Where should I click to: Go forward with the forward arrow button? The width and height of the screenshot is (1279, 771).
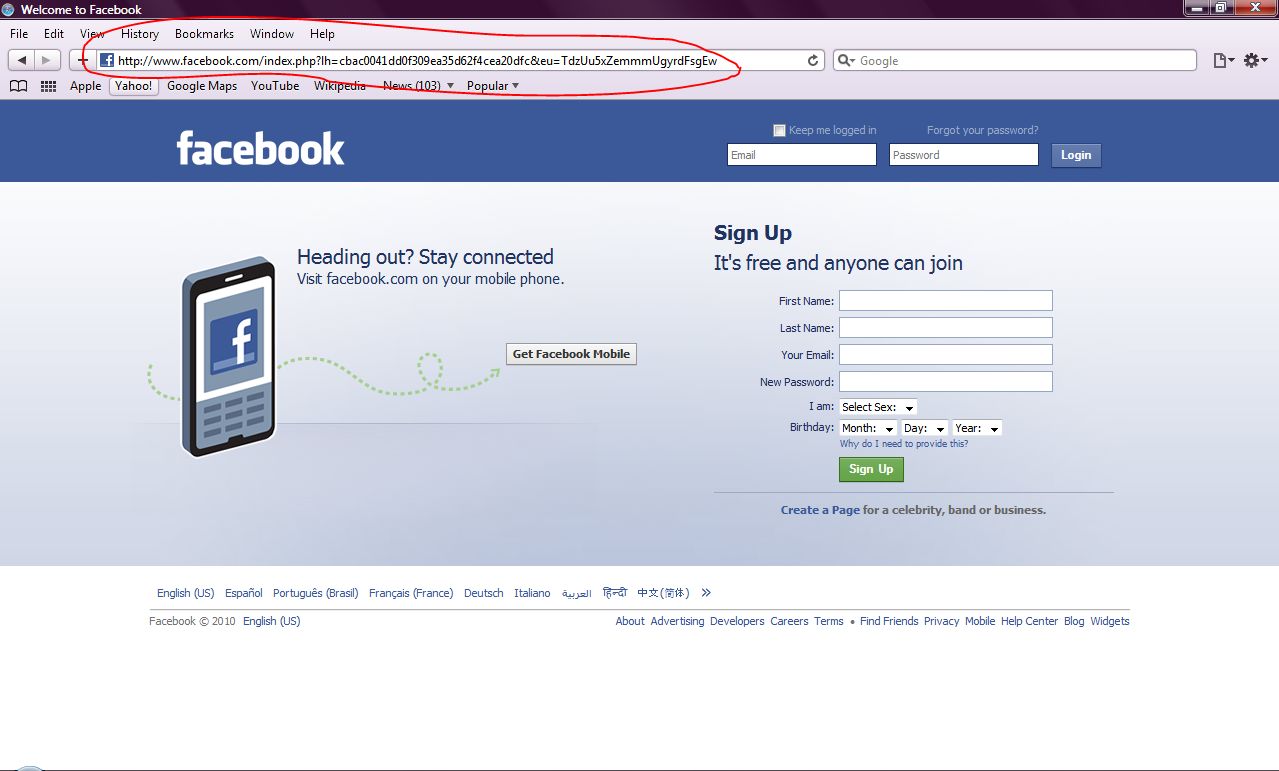[x=48, y=61]
